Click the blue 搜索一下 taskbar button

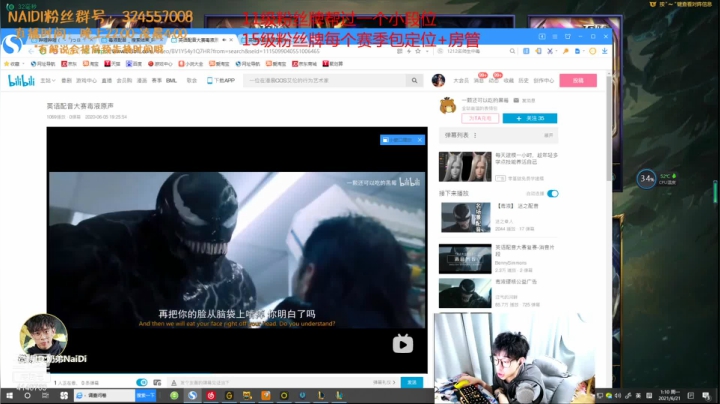(x=146, y=395)
